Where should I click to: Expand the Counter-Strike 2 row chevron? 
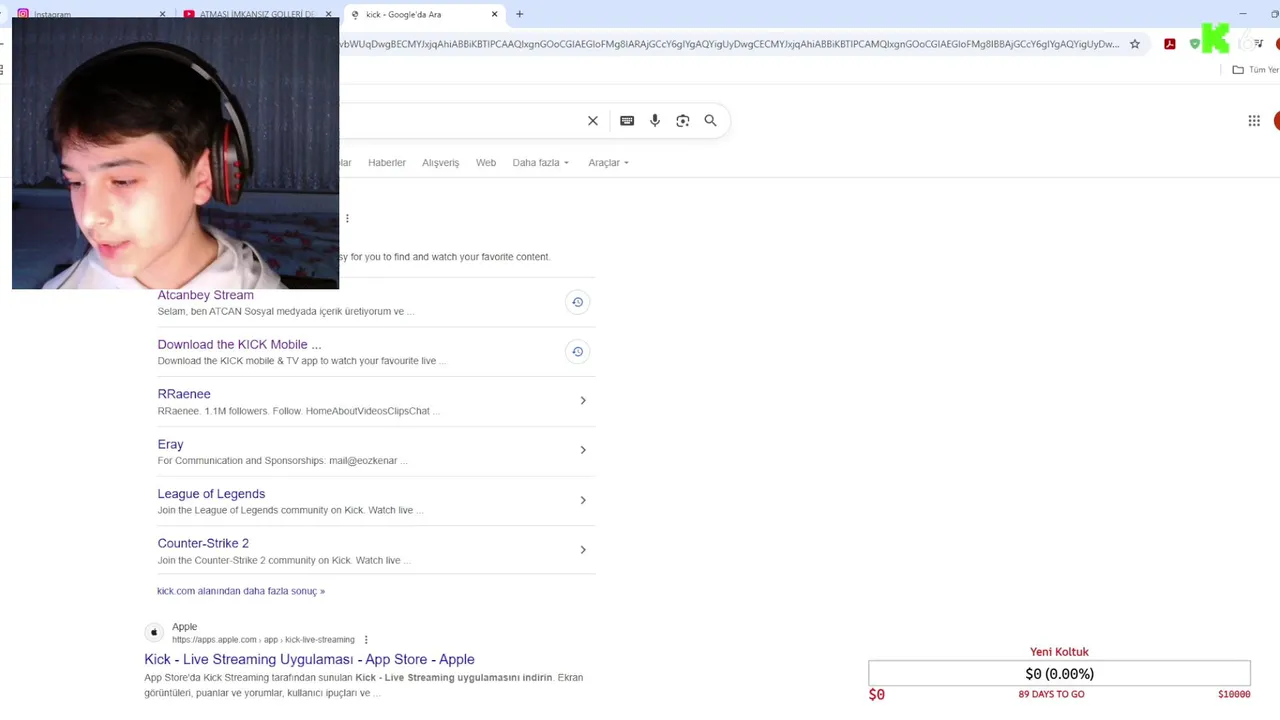point(583,549)
